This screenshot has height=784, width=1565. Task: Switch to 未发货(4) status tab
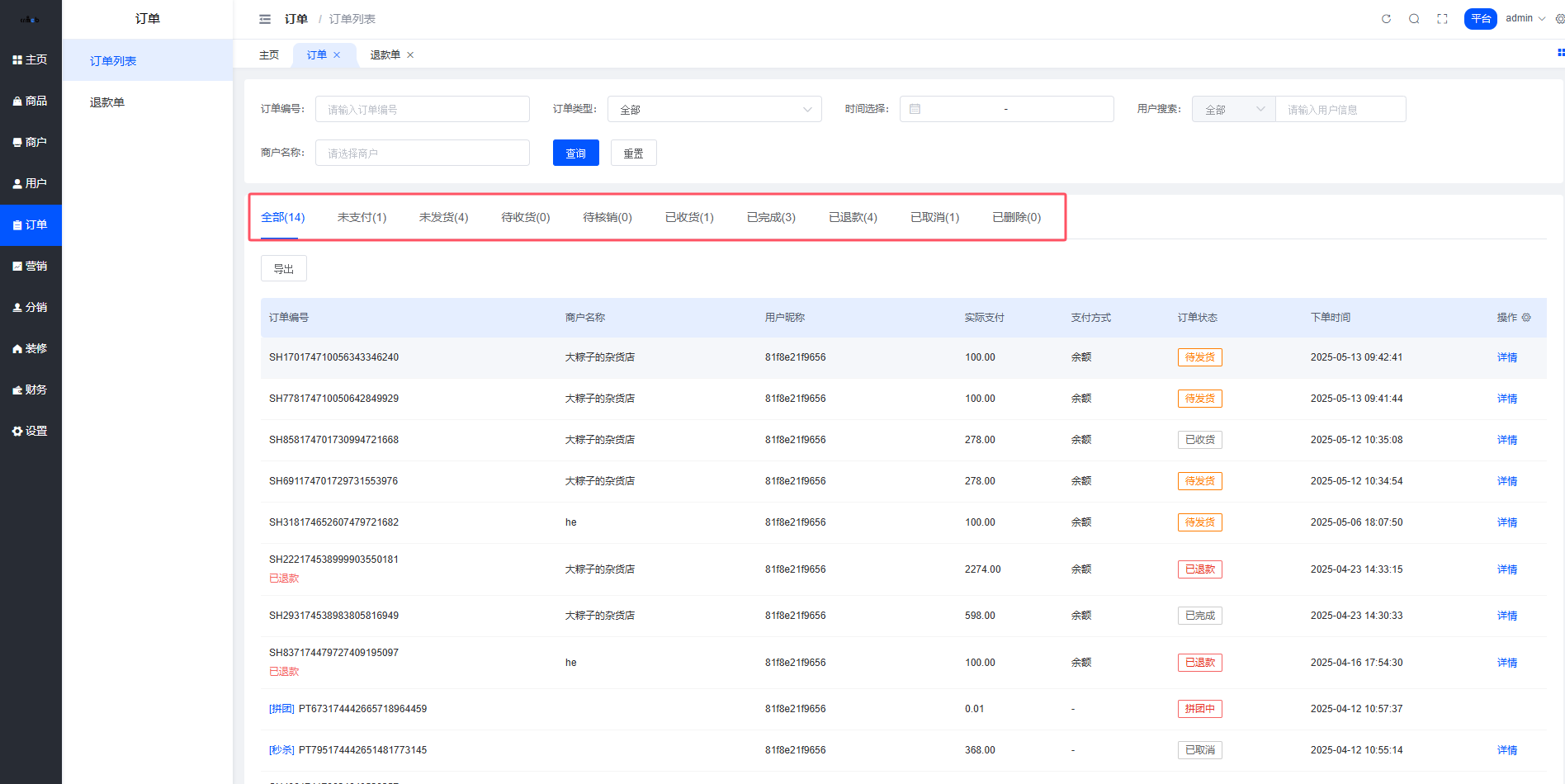pos(443,218)
